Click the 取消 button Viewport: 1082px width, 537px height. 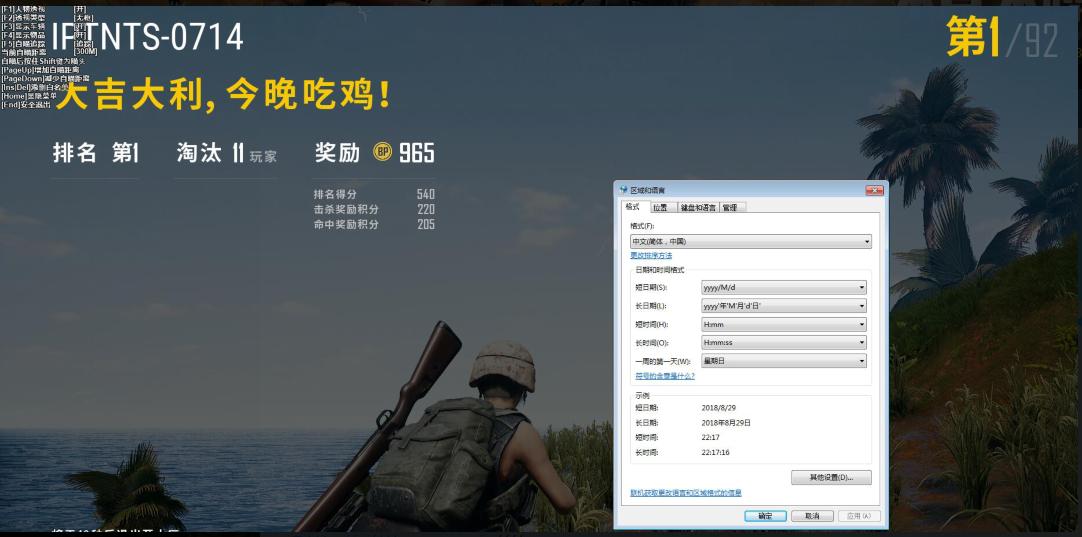click(x=812, y=516)
